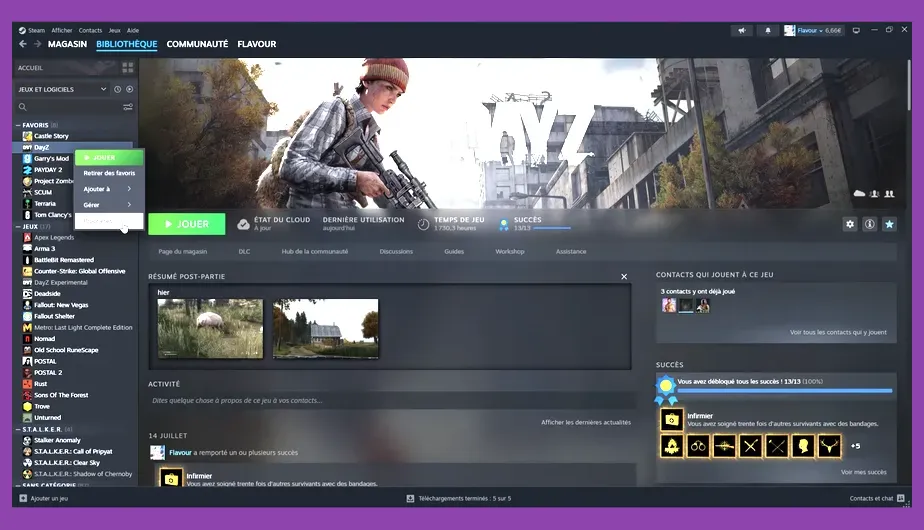Open the downloads icon in bottom bar

(x=410, y=498)
